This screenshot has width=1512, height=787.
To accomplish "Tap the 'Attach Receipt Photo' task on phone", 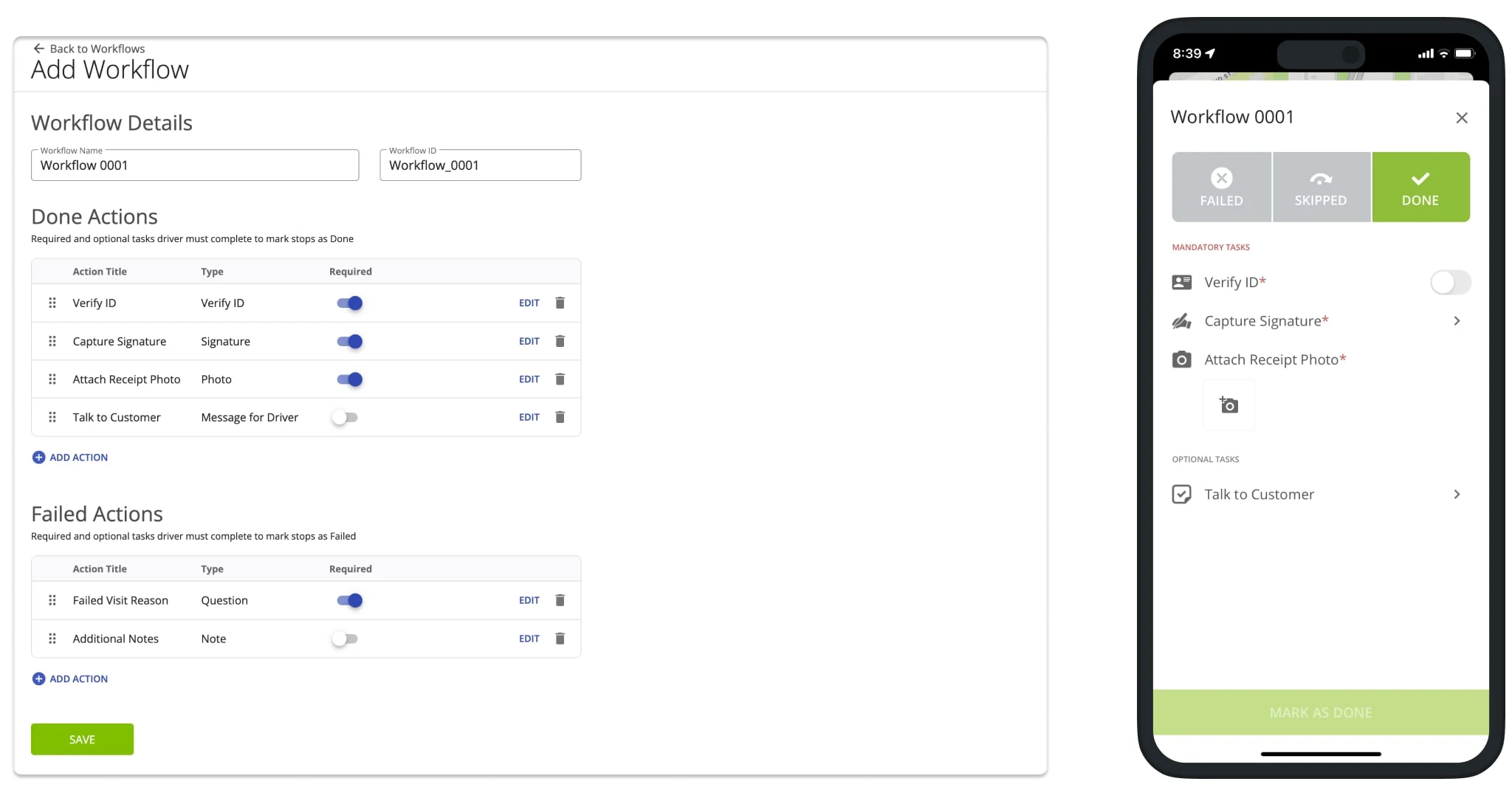I will [x=1275, y=360].
